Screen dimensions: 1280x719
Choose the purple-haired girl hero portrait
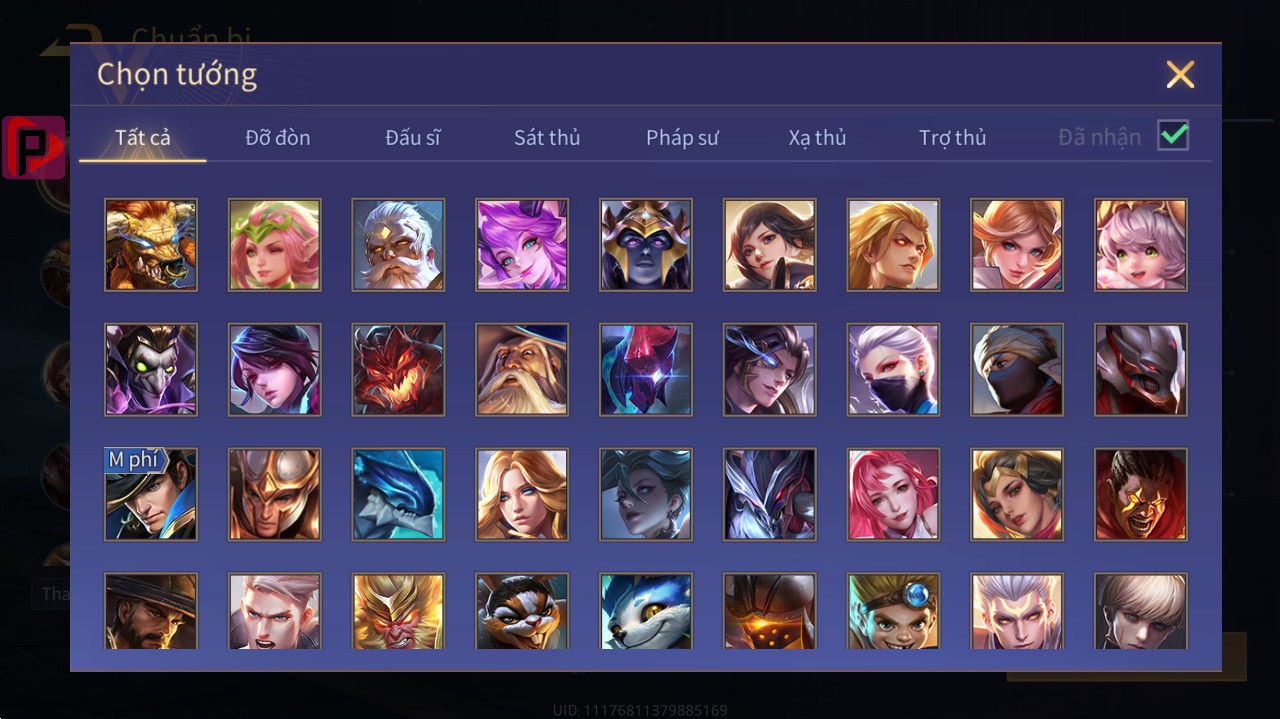click(522, 245)
